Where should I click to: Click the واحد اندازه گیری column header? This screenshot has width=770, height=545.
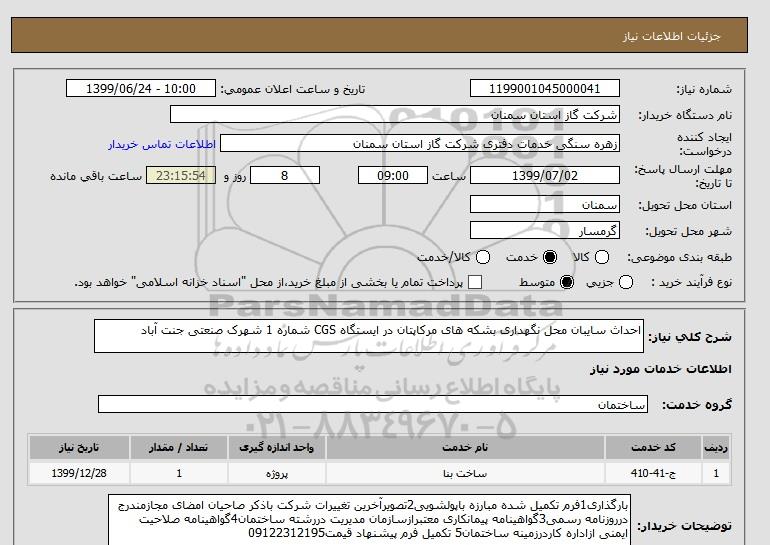click(276, 447)
